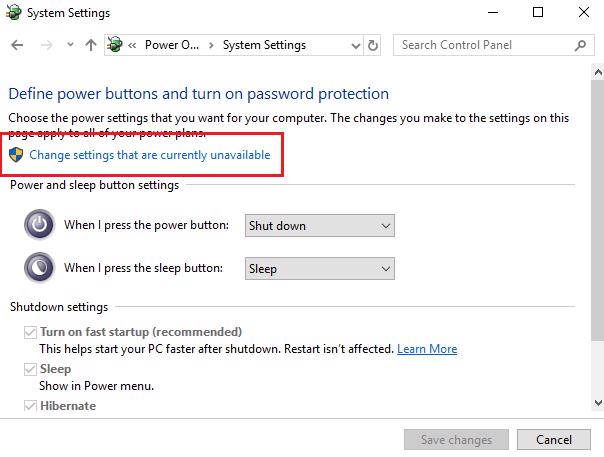This screenshot has height=457, width=604.
Task: Open the sleep button action dropdown
Action: point(319,268)
